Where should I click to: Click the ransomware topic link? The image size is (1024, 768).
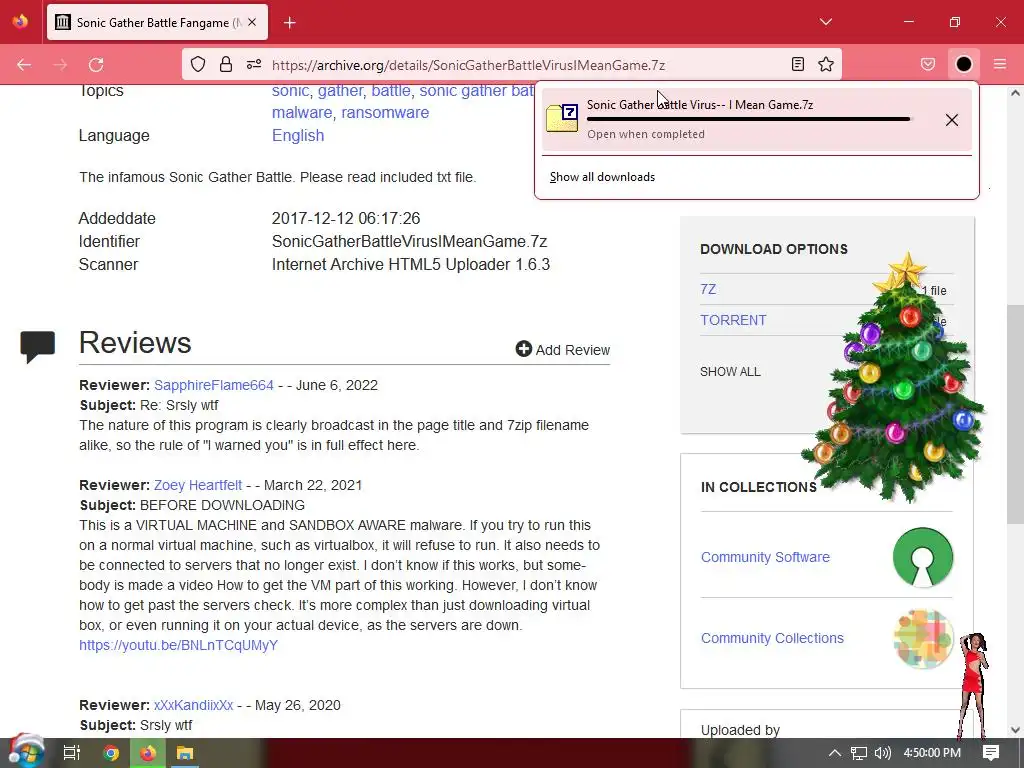click(x=385, y=112)
